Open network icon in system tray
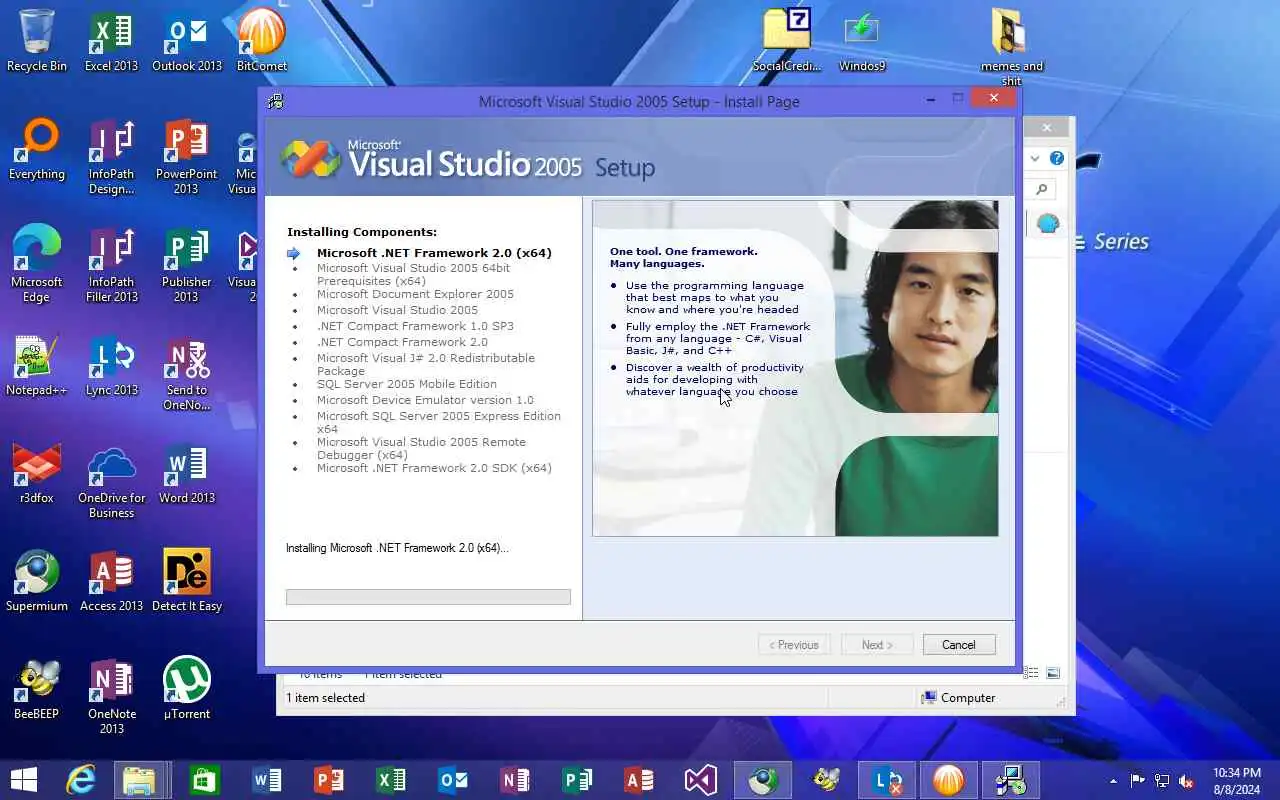This screenshot has height=800, width=1280. coord(1162,781)
